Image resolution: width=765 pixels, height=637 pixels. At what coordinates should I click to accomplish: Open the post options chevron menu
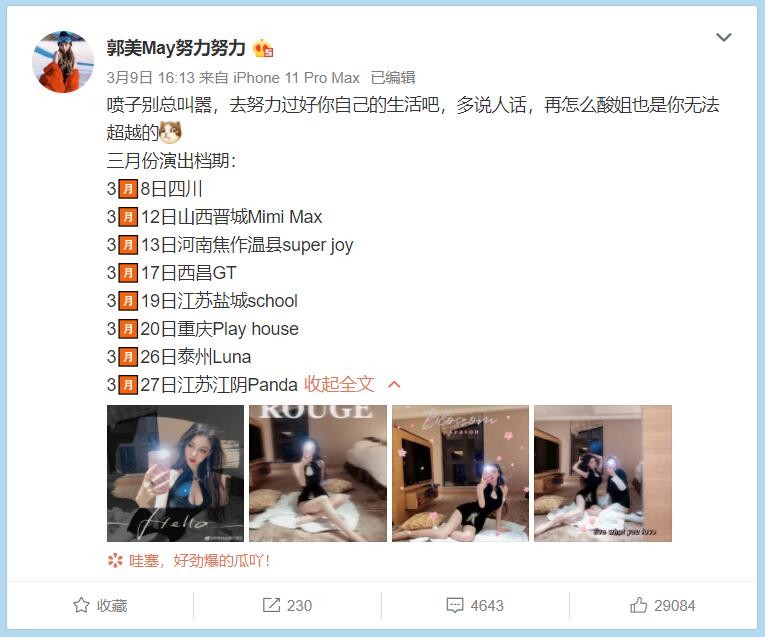point(723,37)
